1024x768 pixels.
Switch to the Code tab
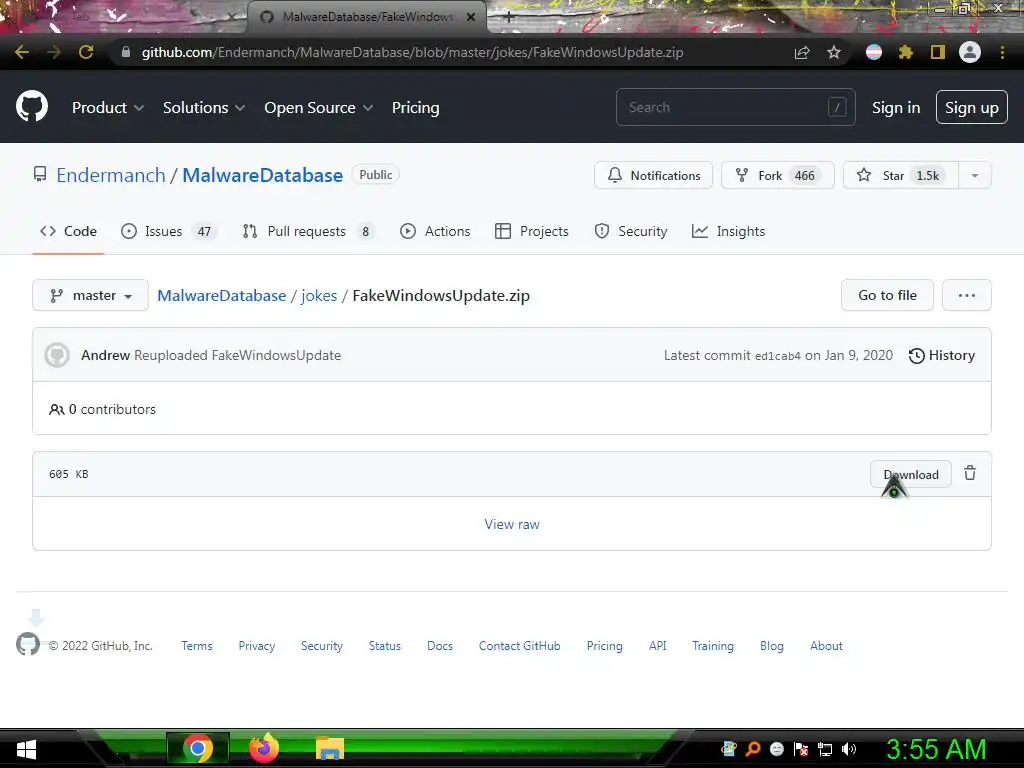(68, 231)
